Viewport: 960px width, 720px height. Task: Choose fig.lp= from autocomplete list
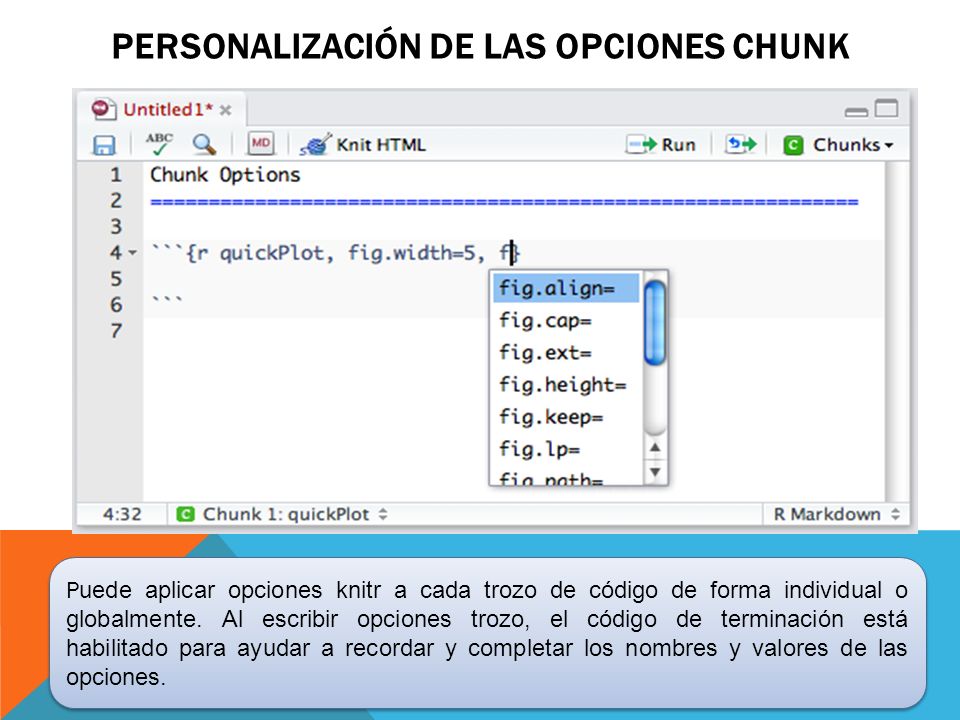(566, 449)
